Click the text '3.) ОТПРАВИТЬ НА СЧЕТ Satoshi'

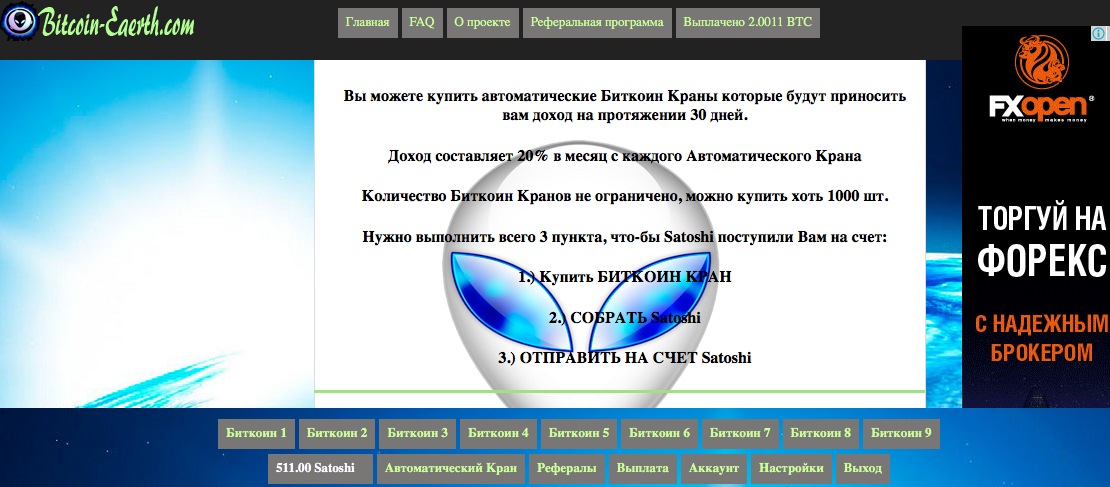(624, 358)
